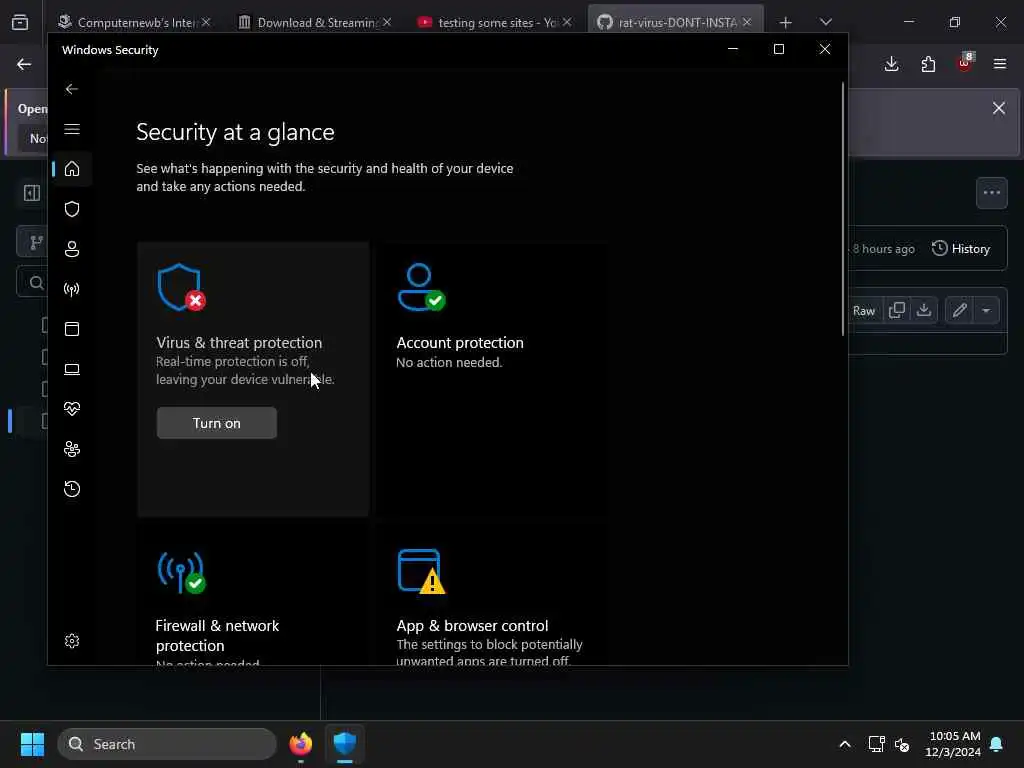The width and height of the screenshot is (1024, 768).
Task: Switch to testing some sites YouTube tab
Action: (x=496, y=22)
